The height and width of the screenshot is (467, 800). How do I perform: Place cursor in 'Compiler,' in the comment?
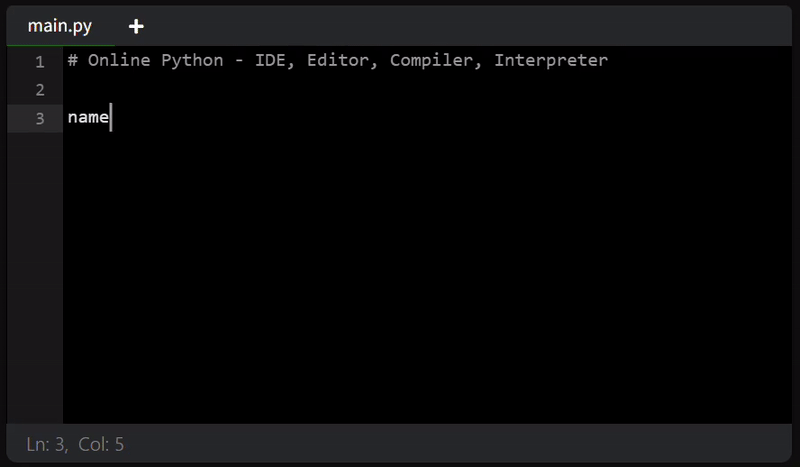point(436,61)
